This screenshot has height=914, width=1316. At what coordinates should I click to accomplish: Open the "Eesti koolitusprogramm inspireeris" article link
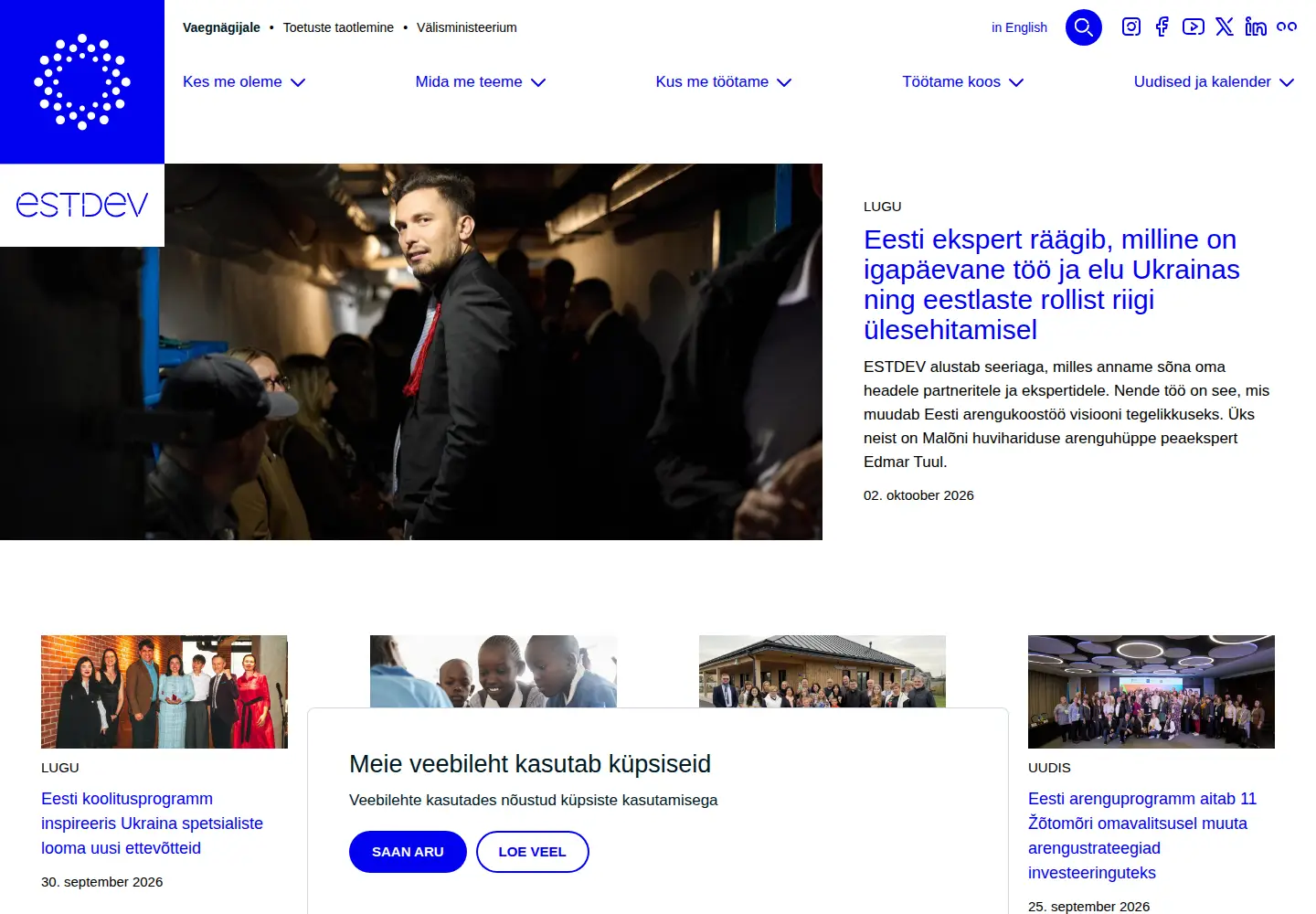pyautogui.click(x=152, y=824)
